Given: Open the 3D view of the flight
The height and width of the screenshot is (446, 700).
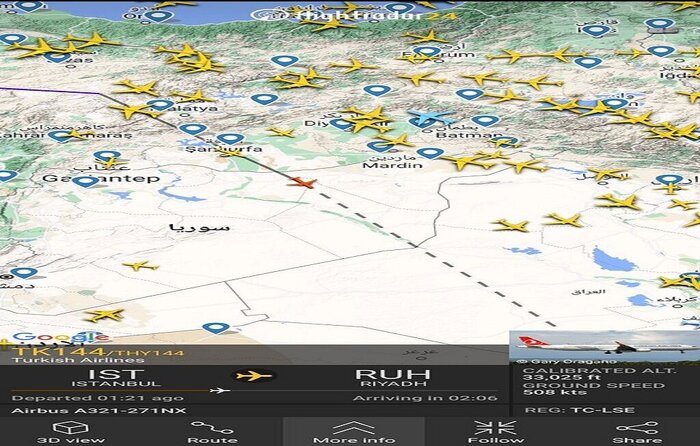Looking at the screenshot, I should [x=56, y=430].
